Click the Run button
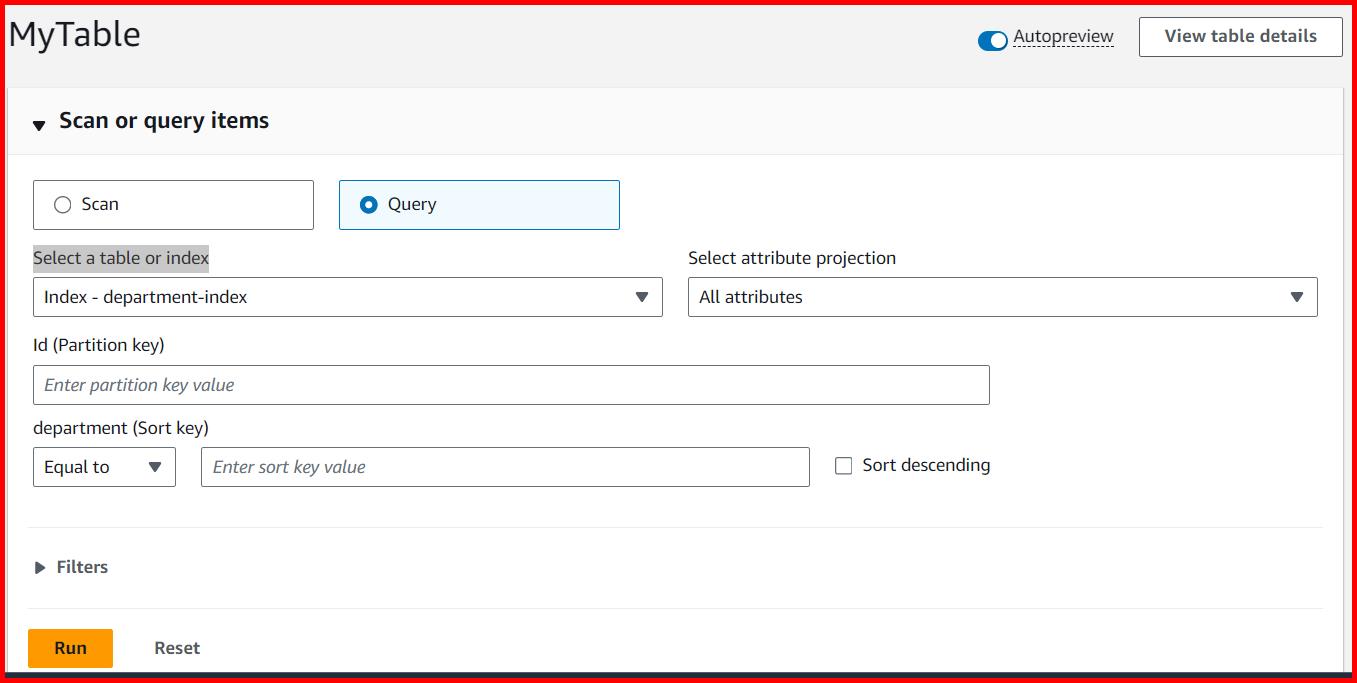This screenshot has width=1357, height=683. point(70,648)
